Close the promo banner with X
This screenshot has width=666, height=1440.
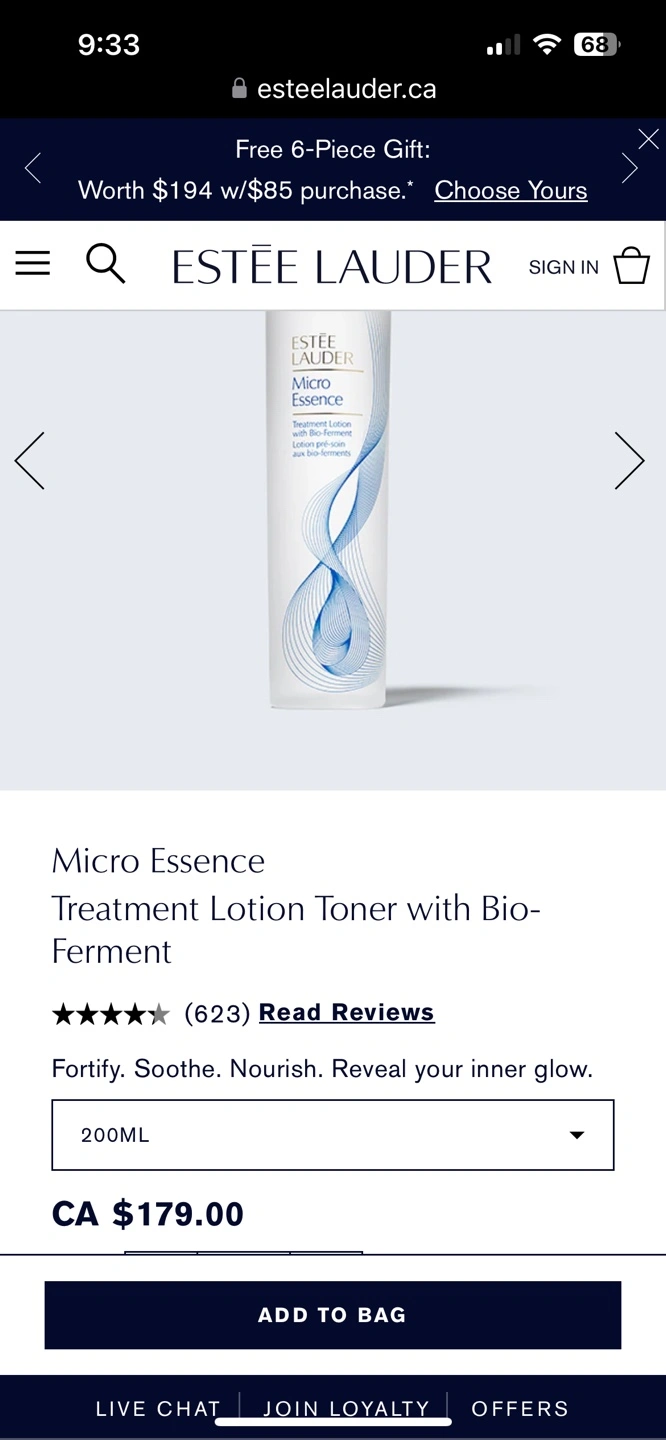649,139
